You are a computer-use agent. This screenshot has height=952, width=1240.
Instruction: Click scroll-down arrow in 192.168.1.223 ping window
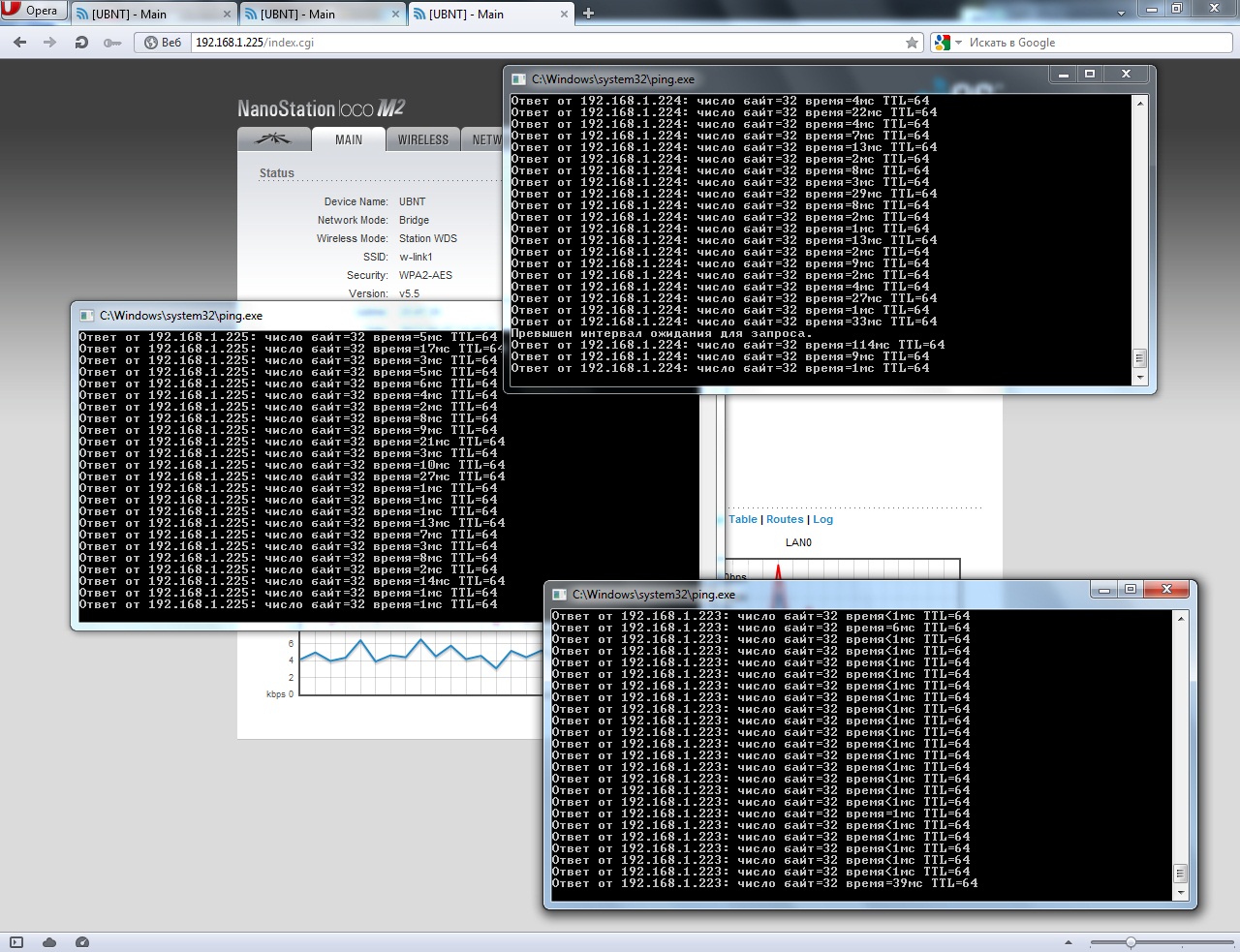point(1180,892)
